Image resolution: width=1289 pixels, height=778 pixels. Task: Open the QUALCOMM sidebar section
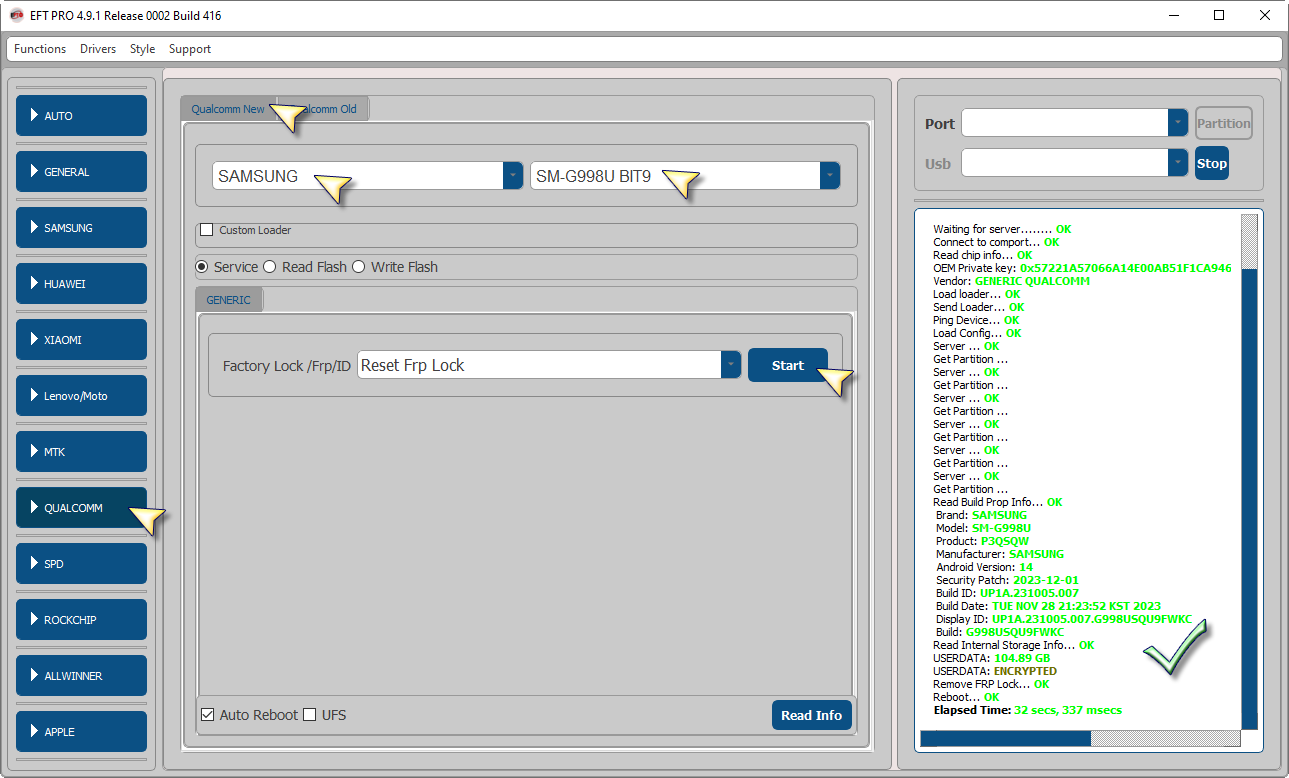pyautogui.click(x=81, y=508)
